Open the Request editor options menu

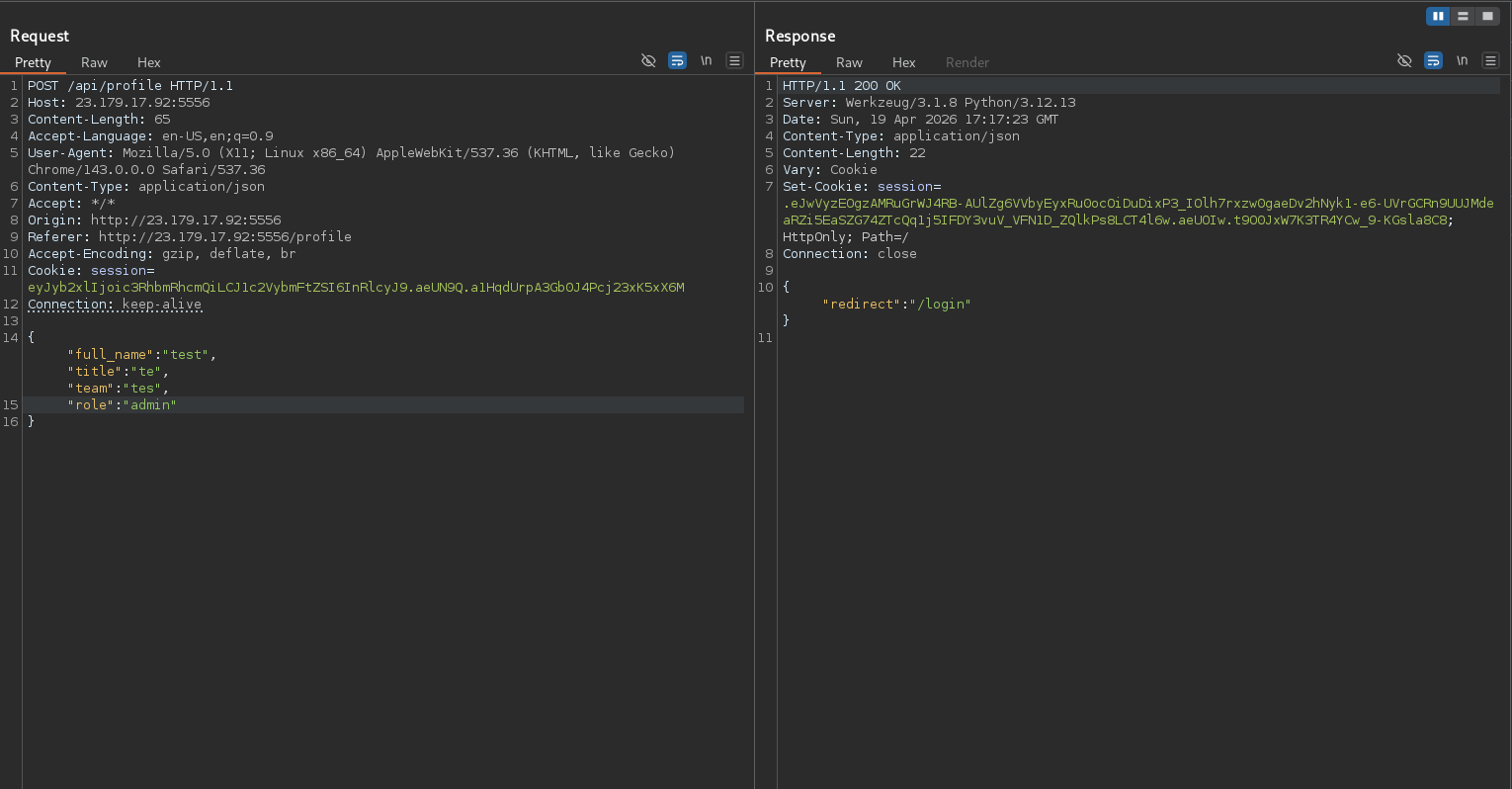pos(734,60)
